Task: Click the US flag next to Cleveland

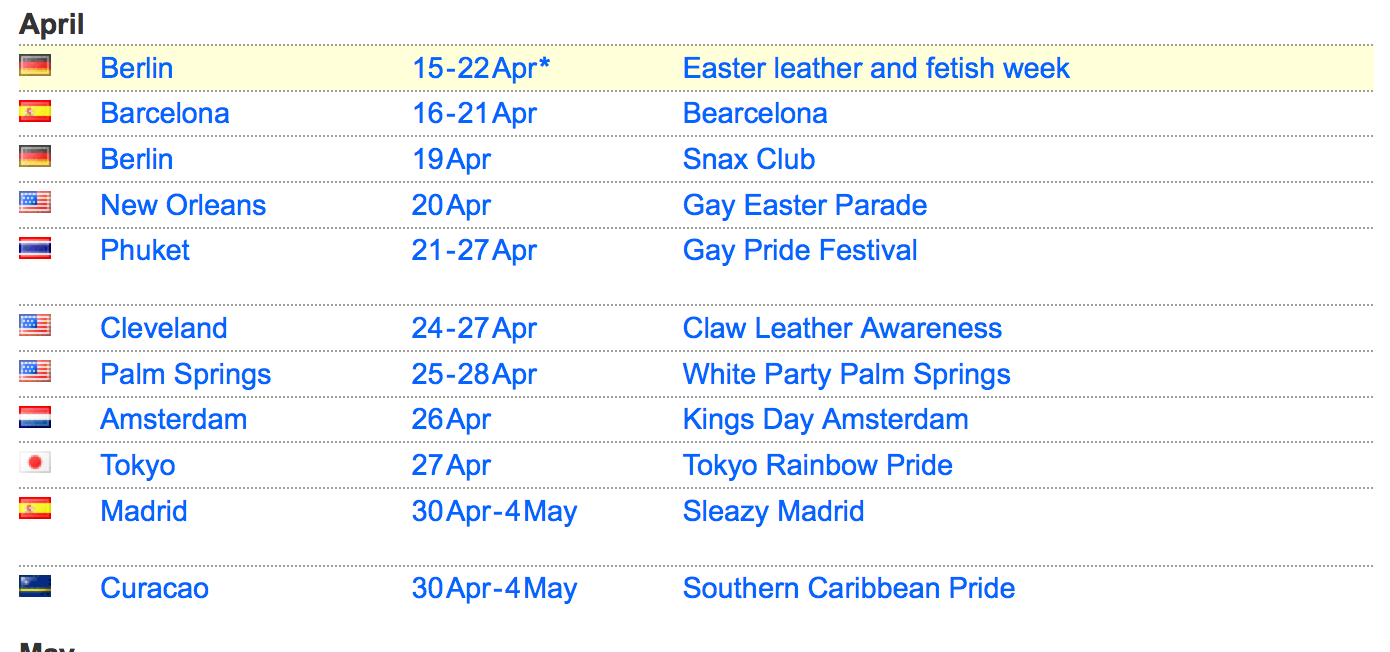Action: coord(35,326)
